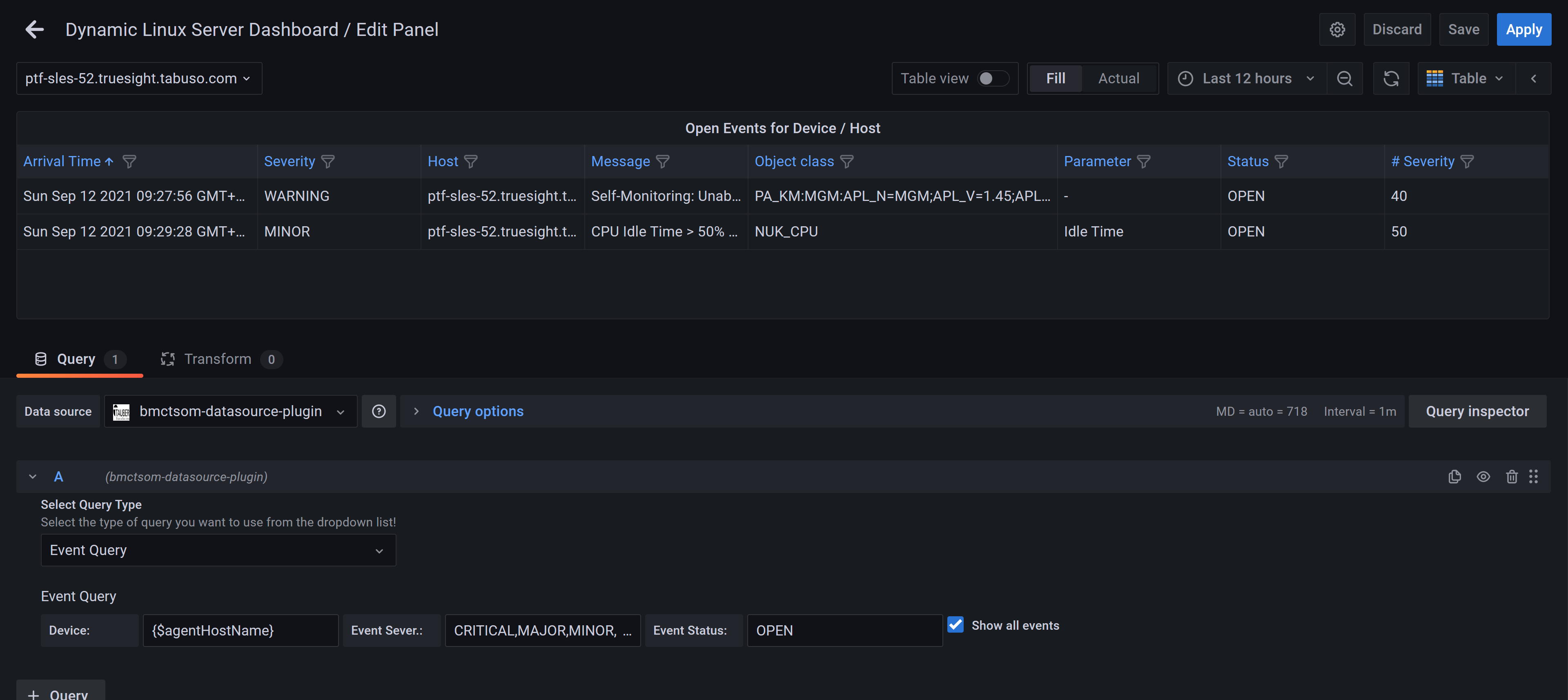Viewport: 1568px width, 700px height.
Task: Click the Save button
Action: [1463, 29]
